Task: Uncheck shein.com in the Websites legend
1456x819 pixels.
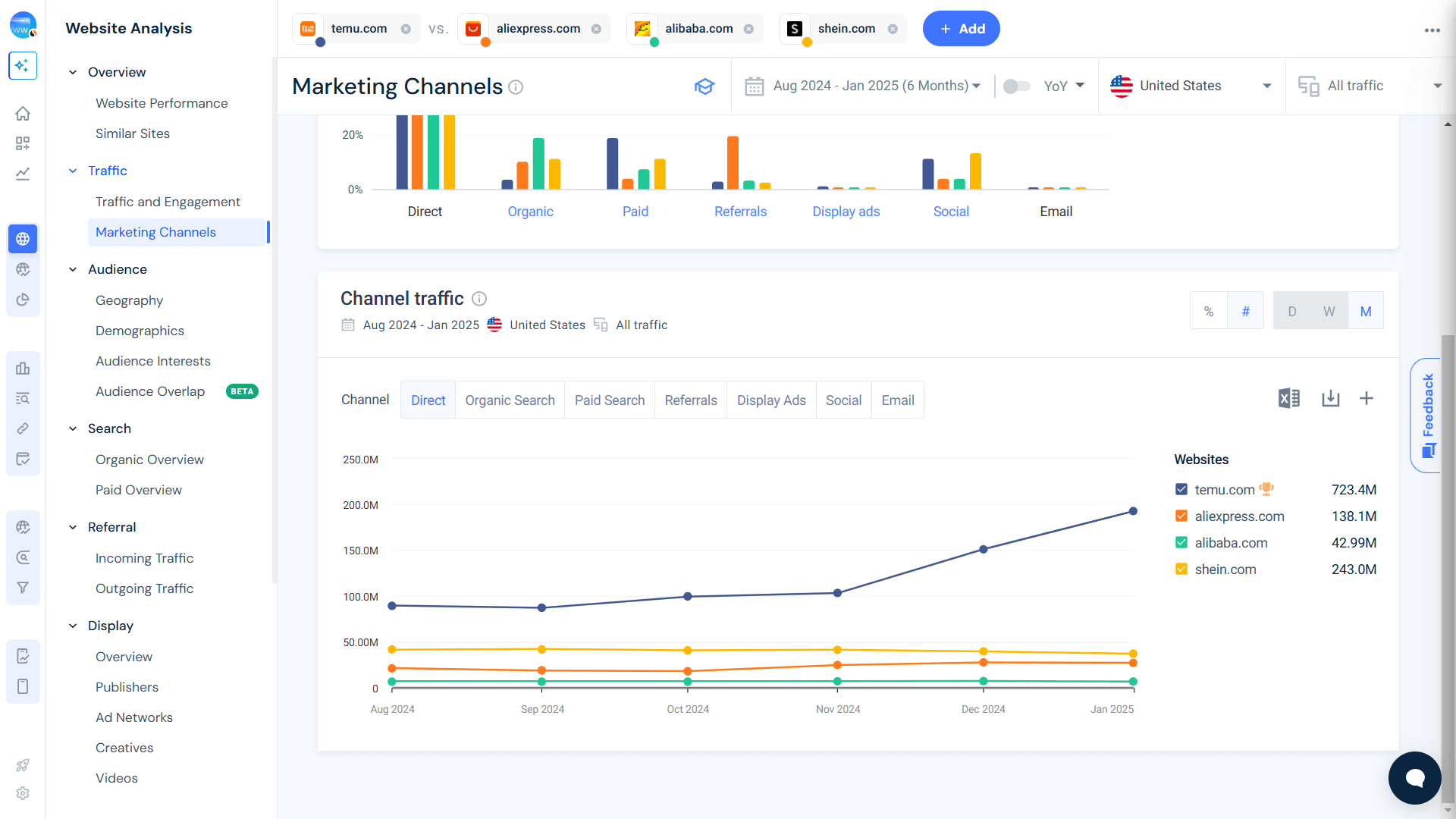Action: (x=1181, y=569)
